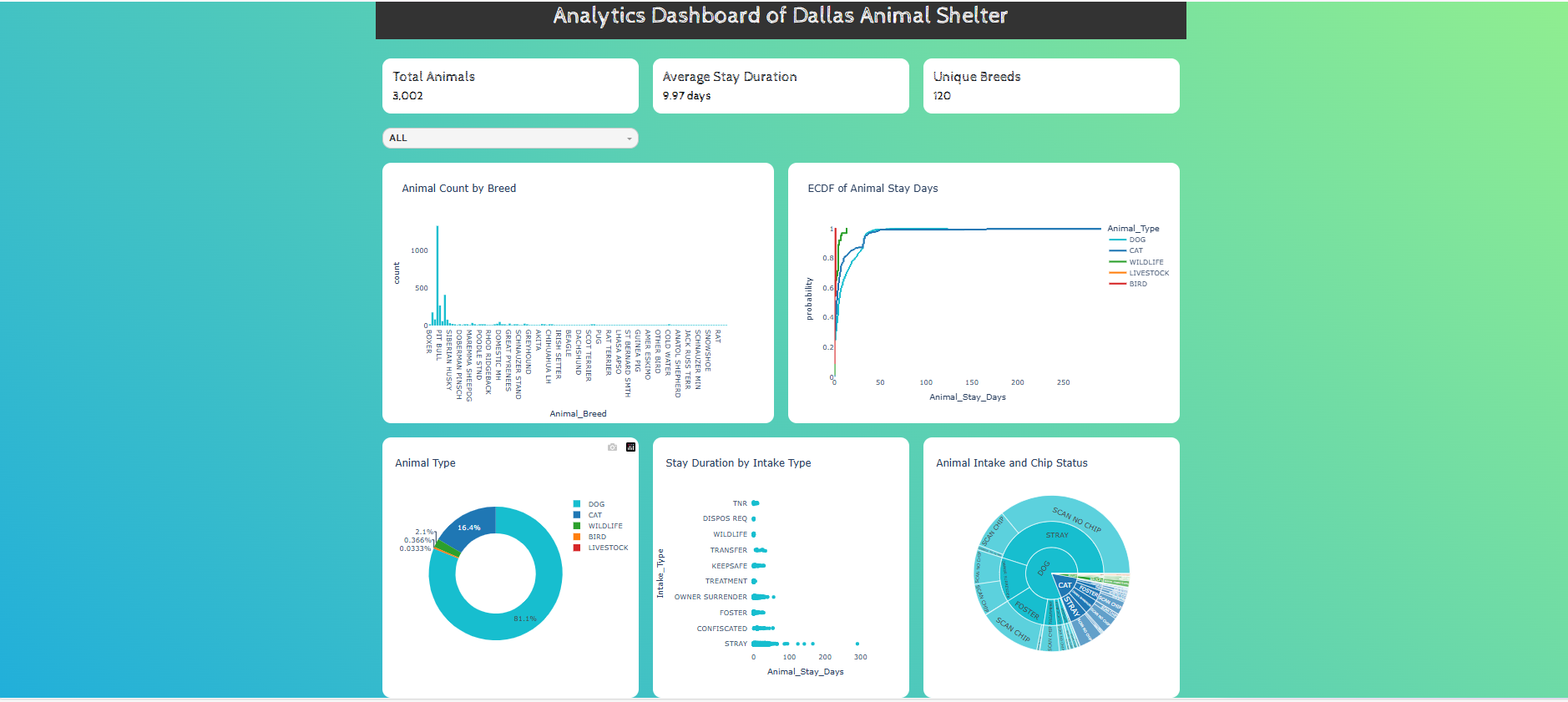This screenshot has height=702, width=1568.
Task: Toggle CAT in Animal Type donut legend
Action: tap(594, 515)
